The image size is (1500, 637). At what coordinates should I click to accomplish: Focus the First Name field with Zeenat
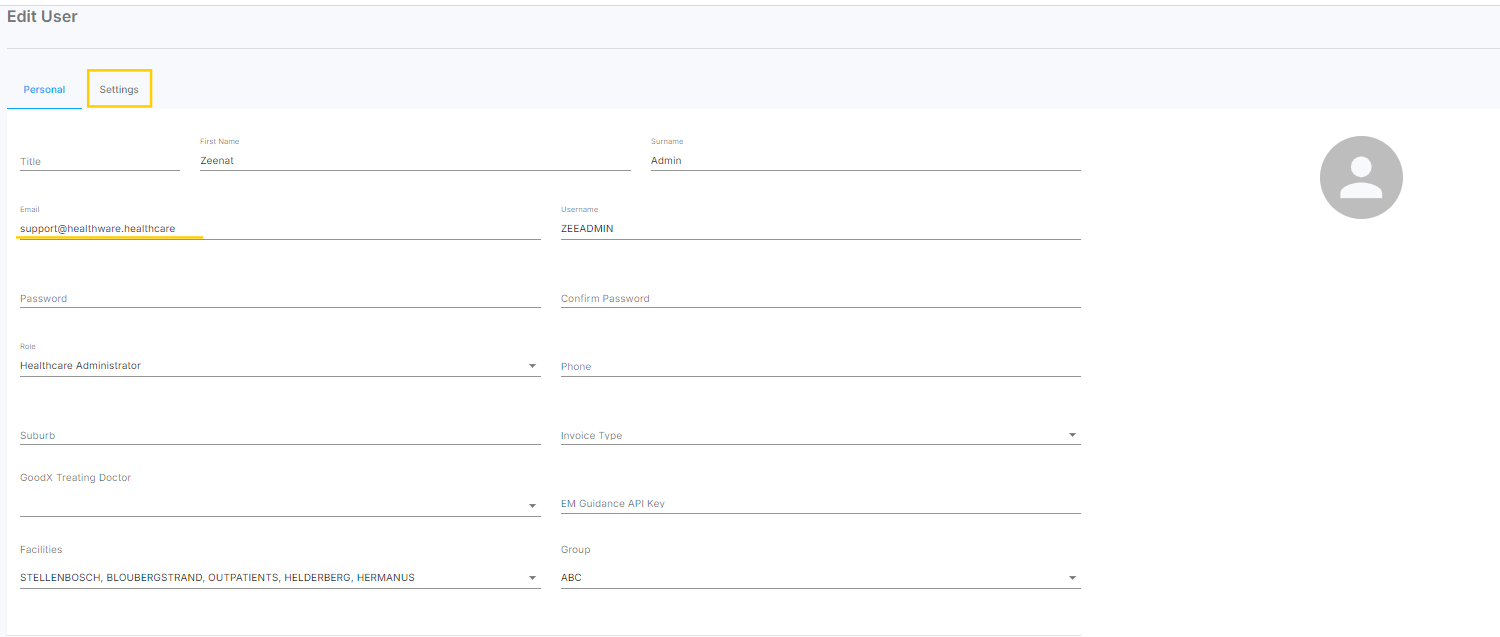coord(414,160)
